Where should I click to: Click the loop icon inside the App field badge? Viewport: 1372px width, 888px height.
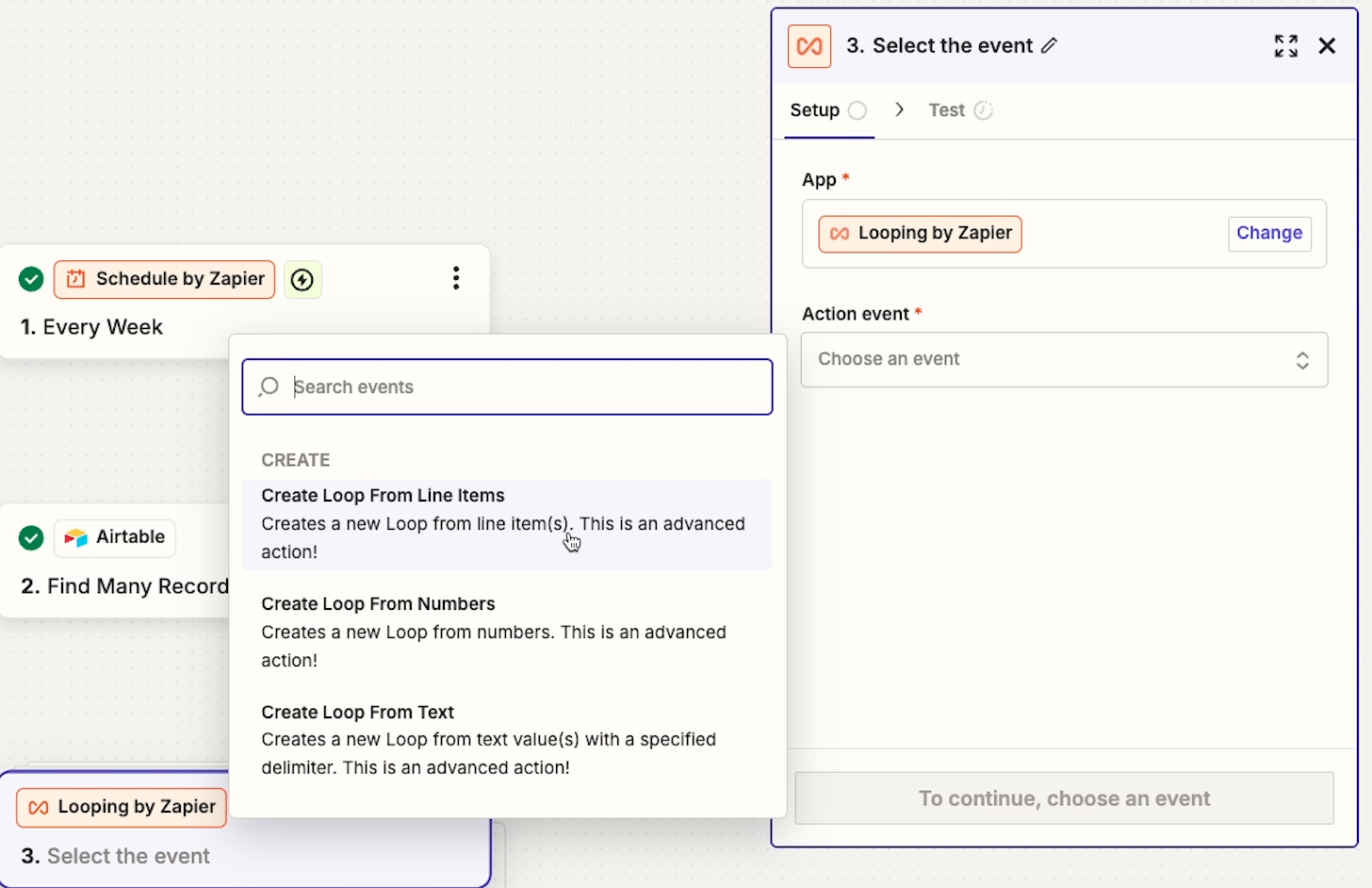point(840,234)
